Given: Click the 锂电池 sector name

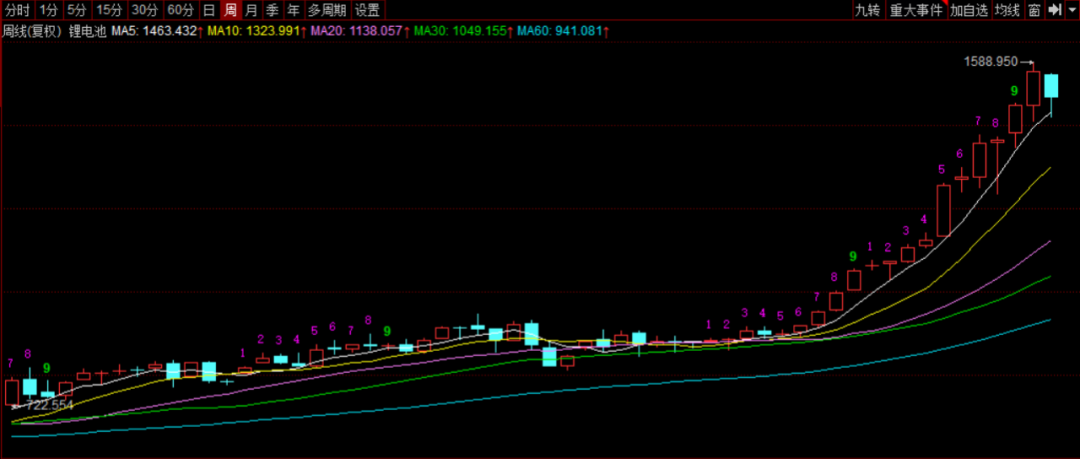Looking at the screenshot, I should (87, 31).
